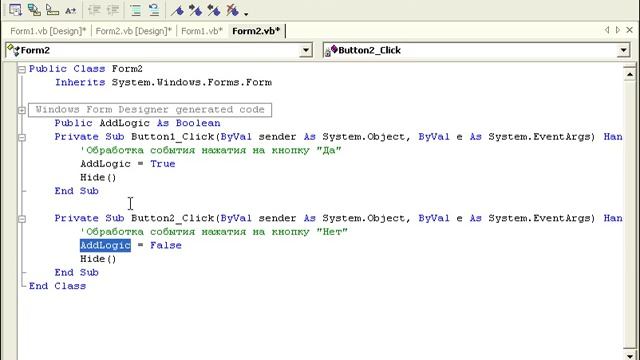Collapse the Button2_Click sub

[22, 219]
